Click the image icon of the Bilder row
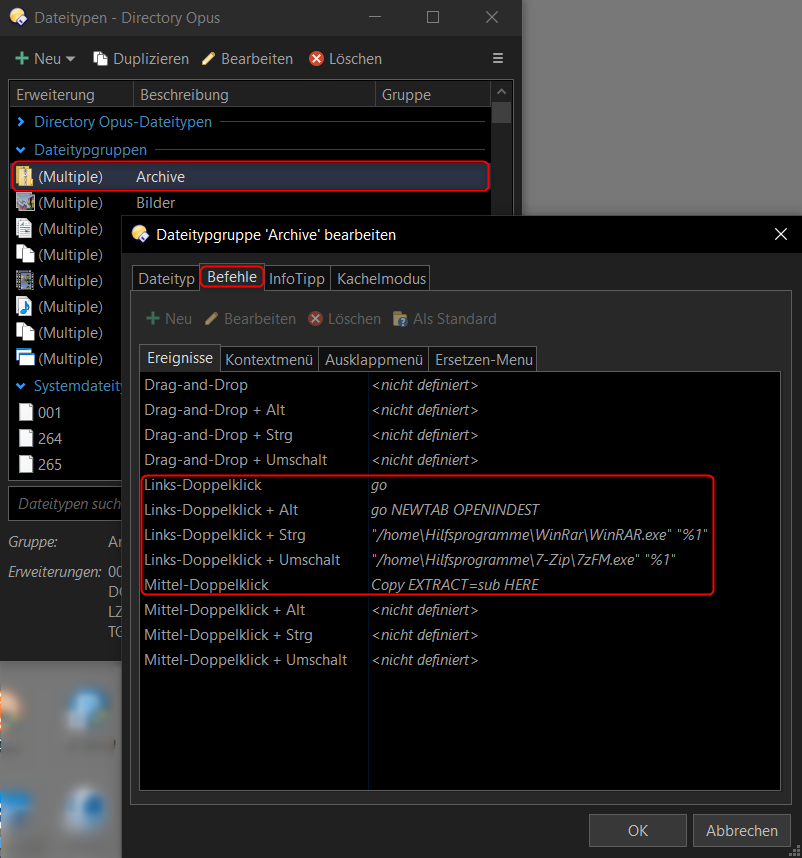 pos(25,202)
